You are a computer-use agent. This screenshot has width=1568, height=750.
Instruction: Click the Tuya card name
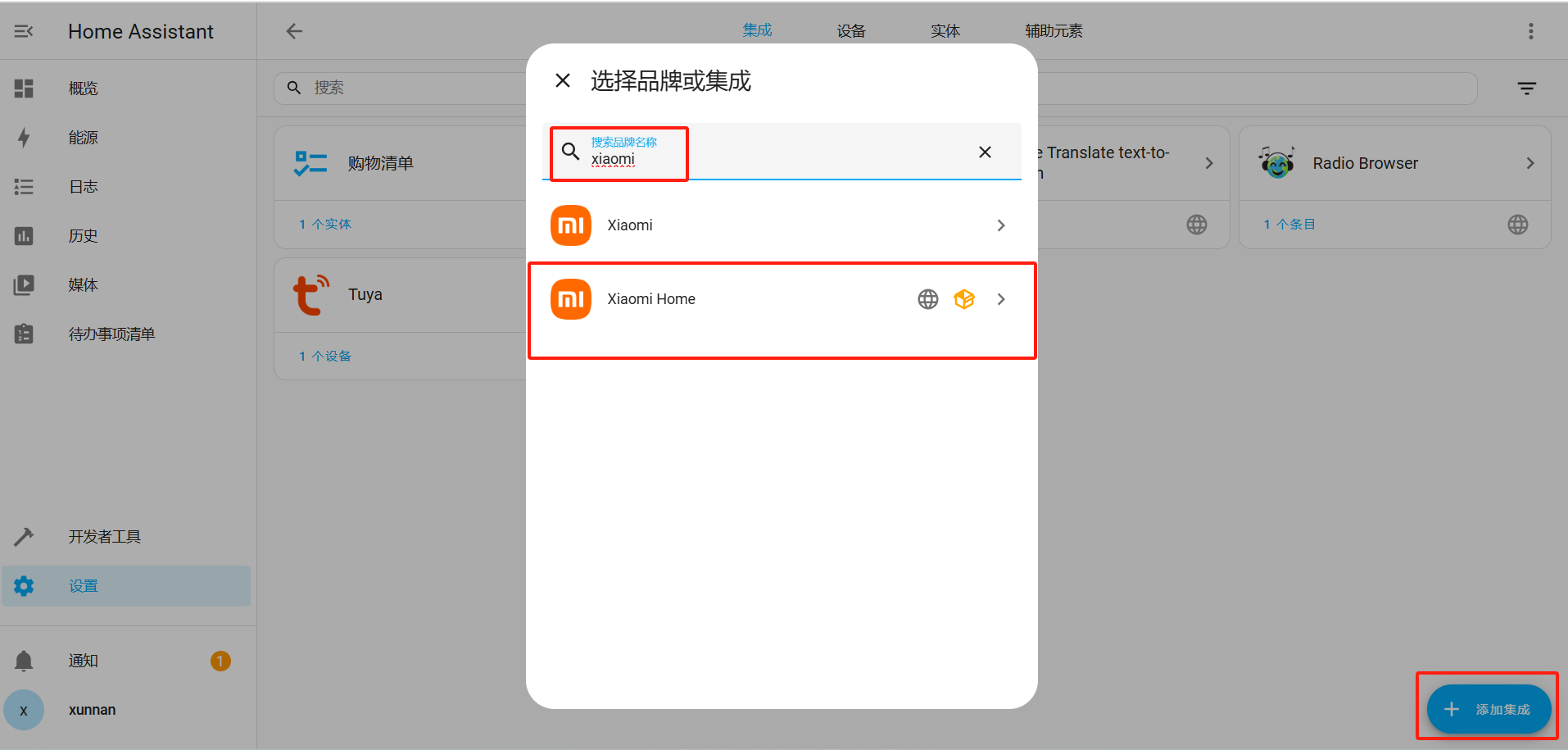coord(365,295)
